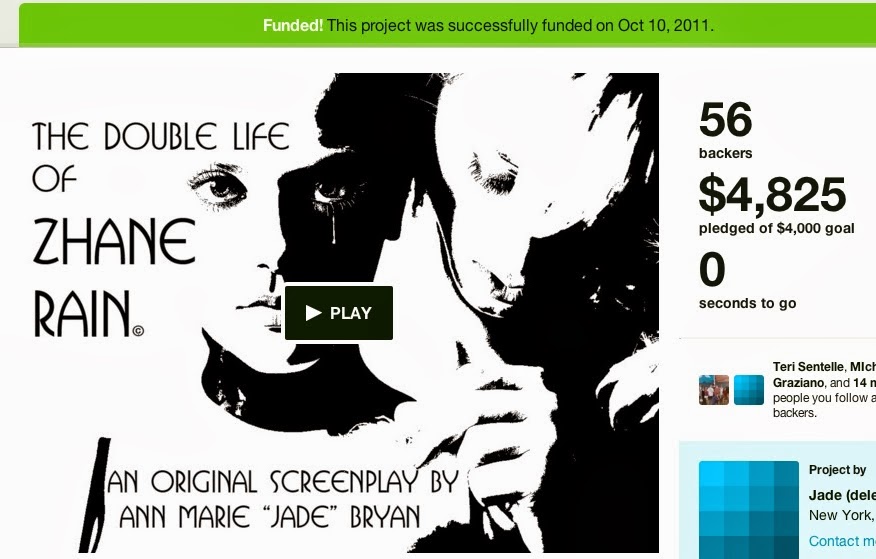876x559 pixels.
Task: Click the white play triangle icon
Action: point(313,313)
